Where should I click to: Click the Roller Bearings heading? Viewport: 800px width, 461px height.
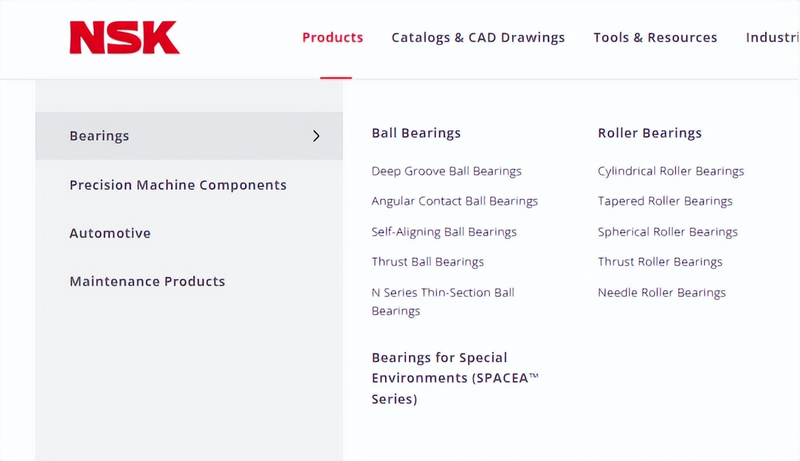pos(649,133)
